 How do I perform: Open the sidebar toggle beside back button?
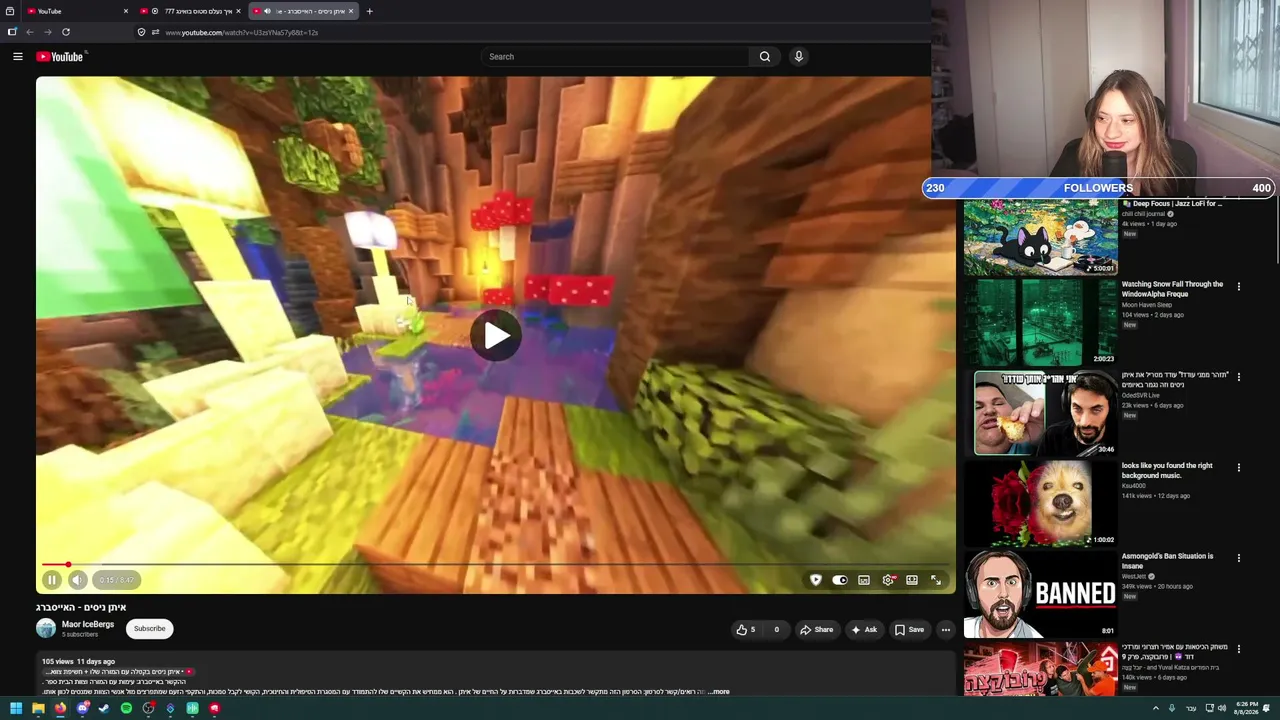coord(12,32)
